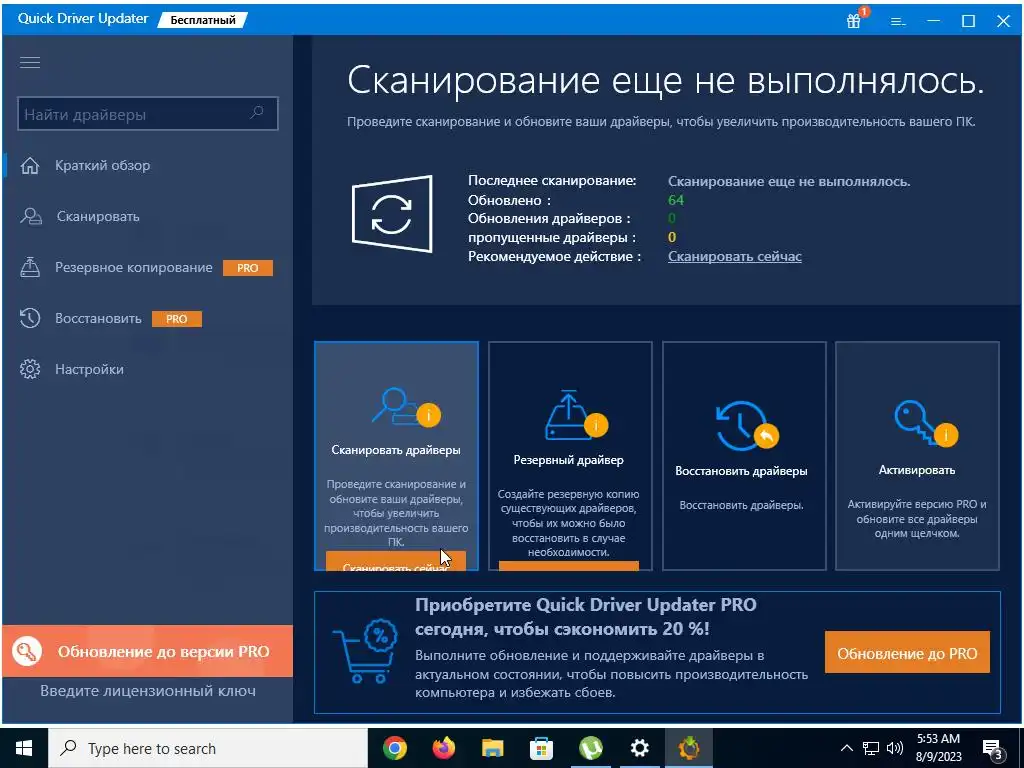Click the home icon for Краткий обзор
Image resolution: width=1024 pixels, height=768 pixels.
click(30, 166)
